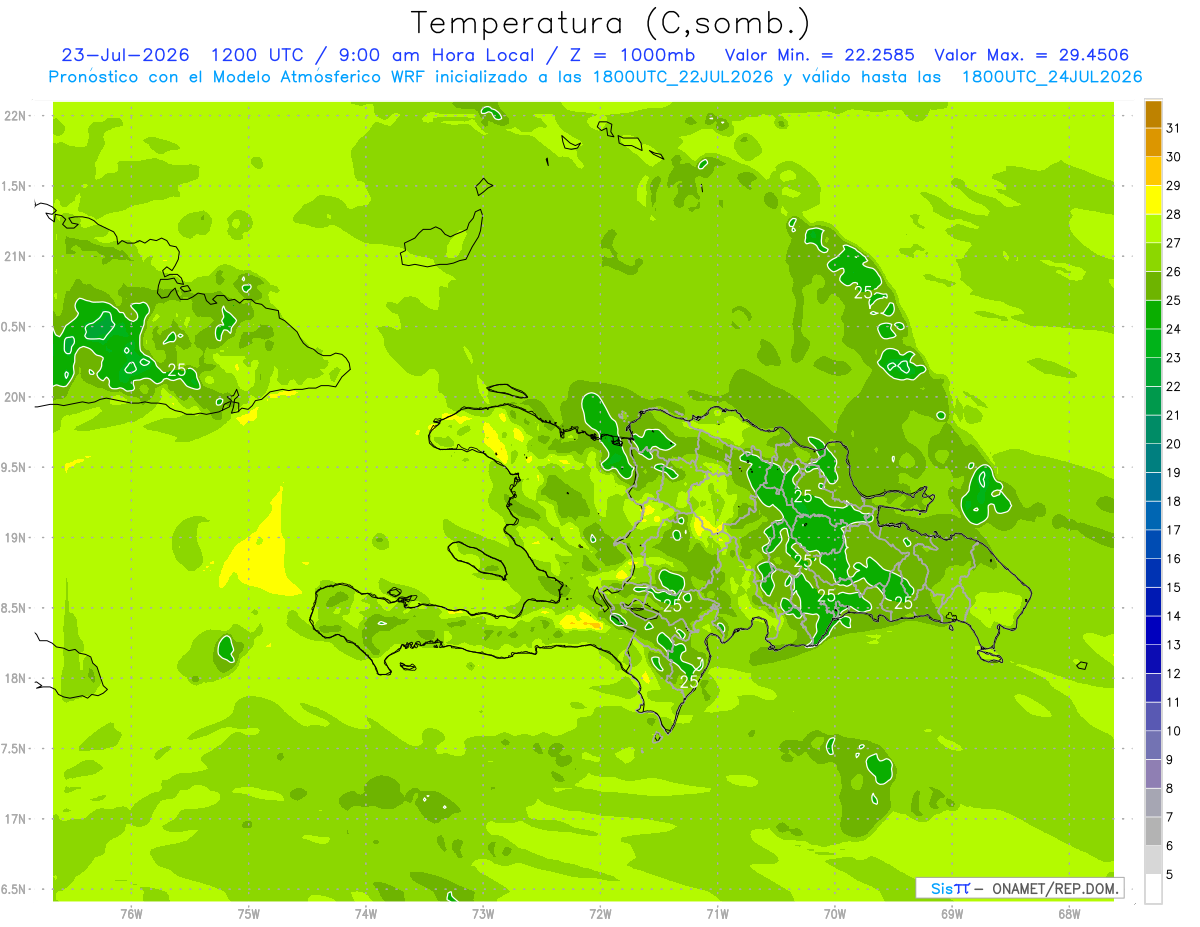
Task: Click the gray 6–7 color bar segment
Action: [1153, 831]
